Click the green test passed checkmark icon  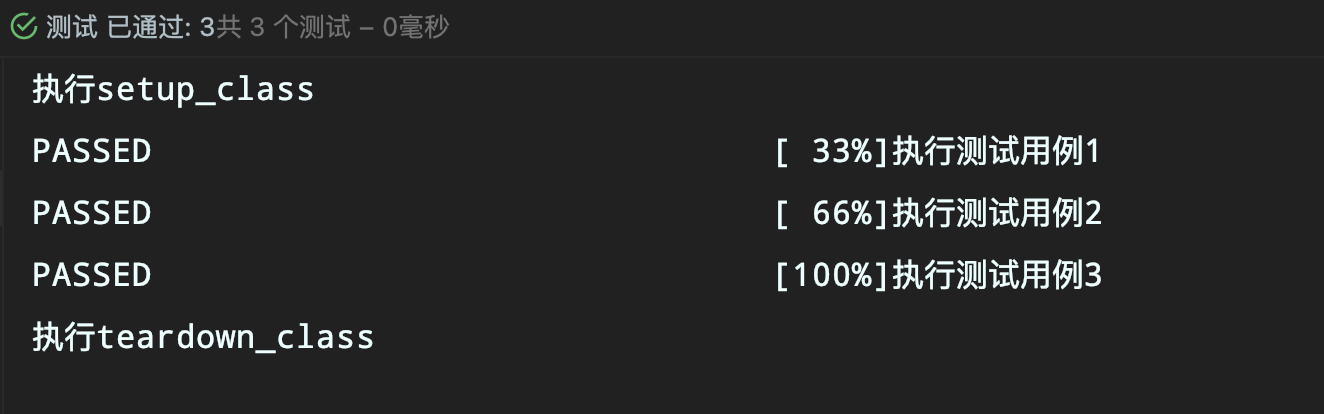point(24,27)
